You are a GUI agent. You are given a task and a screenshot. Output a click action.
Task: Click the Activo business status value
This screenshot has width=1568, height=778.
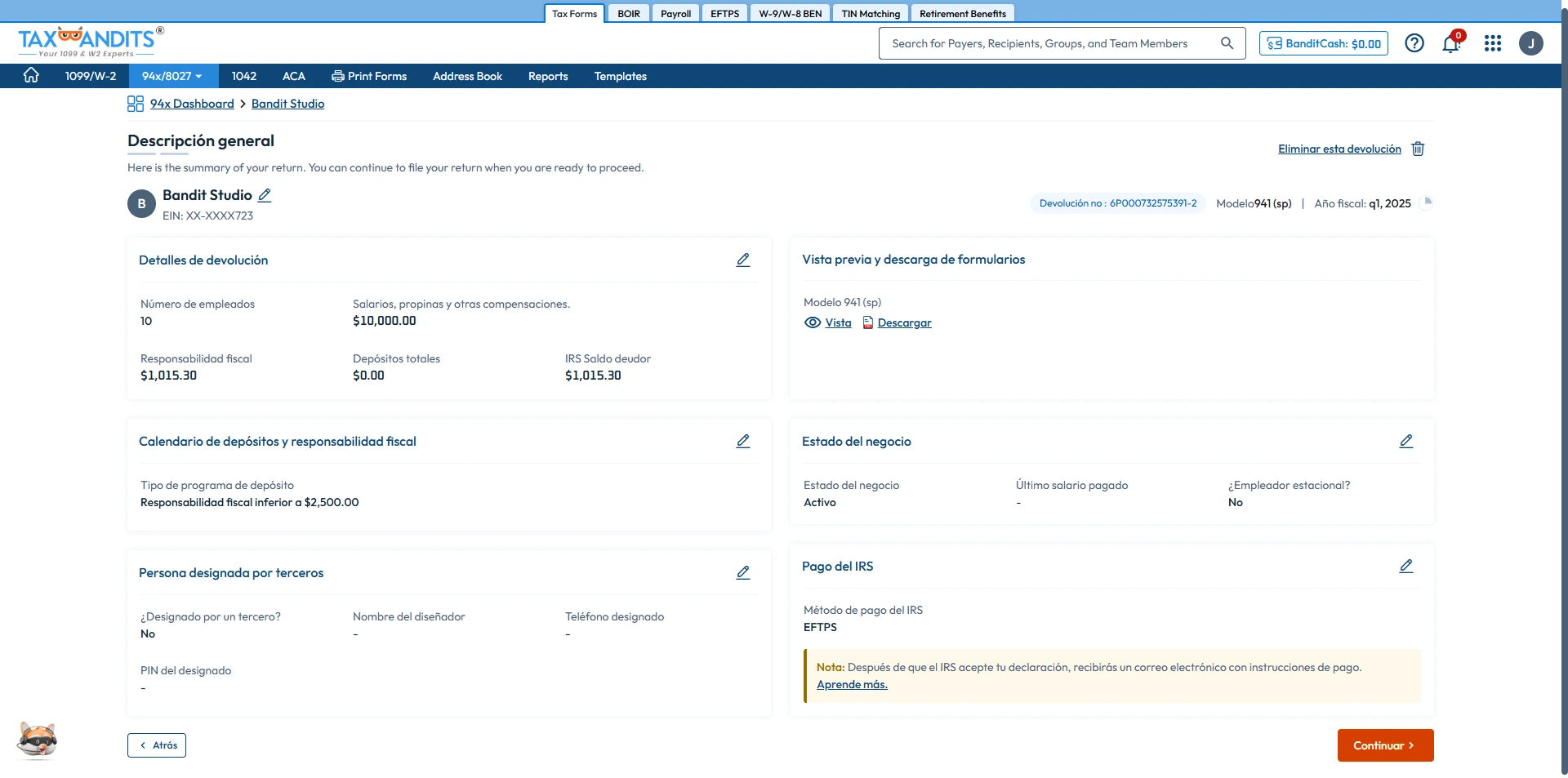(820, 502)
